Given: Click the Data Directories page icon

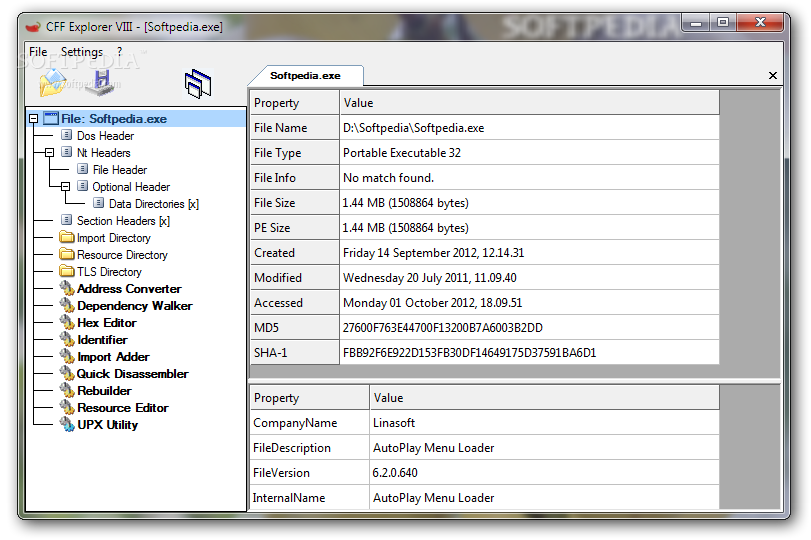Looking at the screenshot, I should 99,203.
